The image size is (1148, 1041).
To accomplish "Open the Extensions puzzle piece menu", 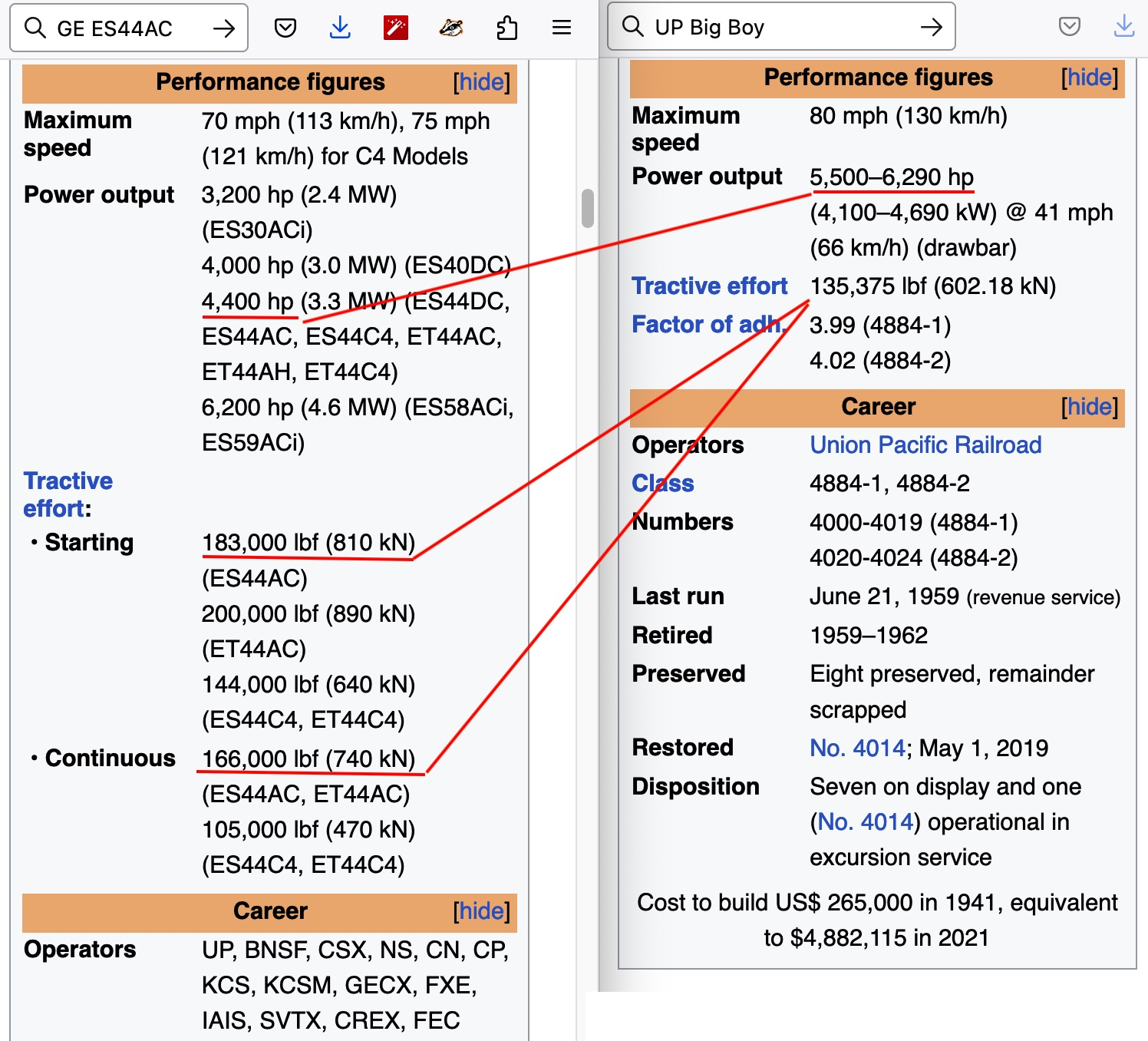I will (x=506, y=28).
